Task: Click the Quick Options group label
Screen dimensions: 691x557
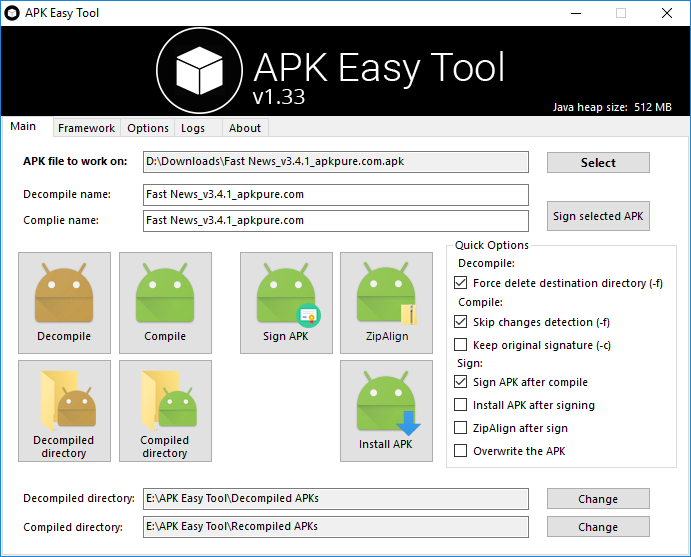Action: 491,245
